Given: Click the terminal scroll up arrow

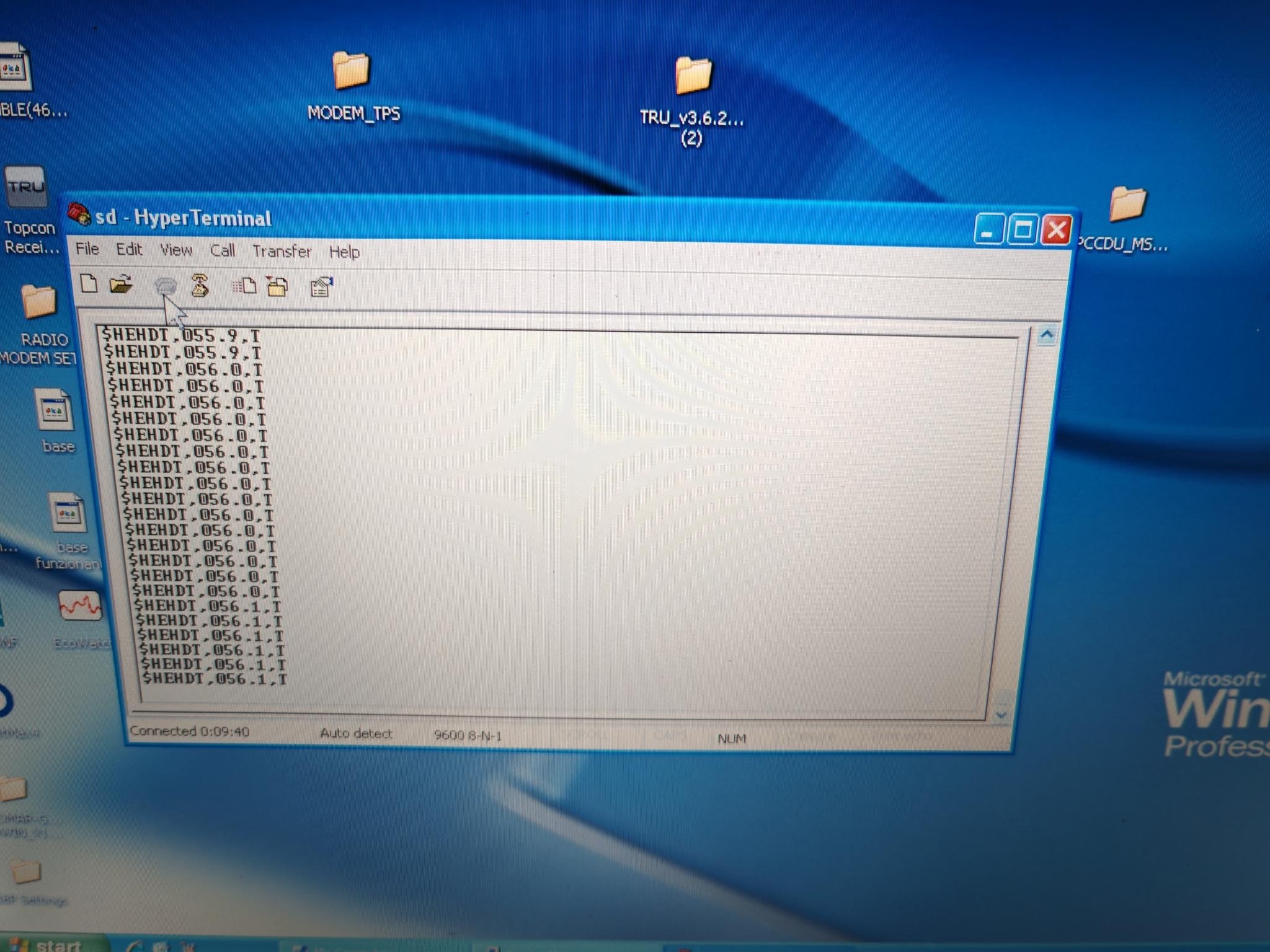Looking at the screenshot, I should (1047, 335).
